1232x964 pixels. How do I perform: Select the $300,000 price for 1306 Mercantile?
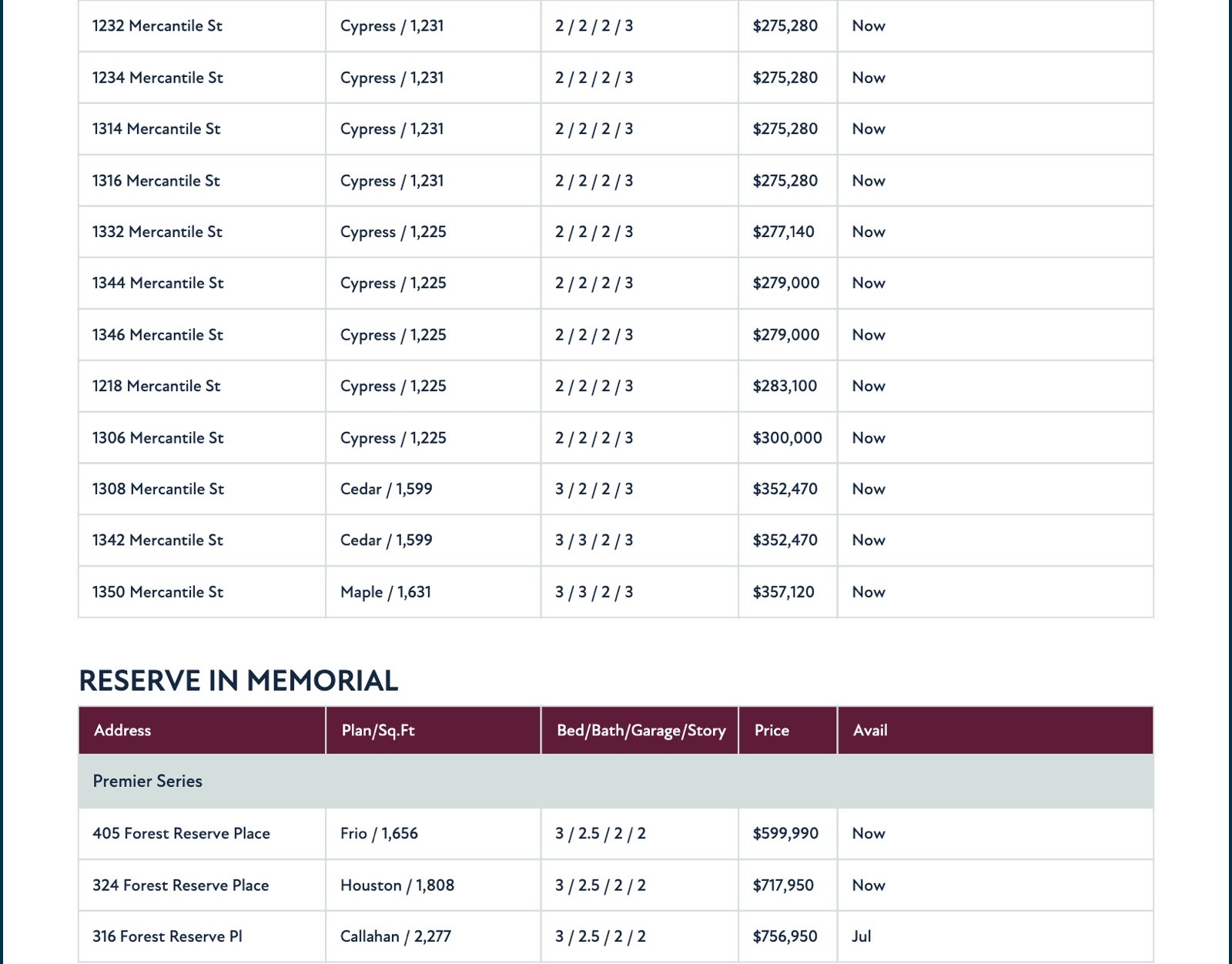[x=787, y=437]
